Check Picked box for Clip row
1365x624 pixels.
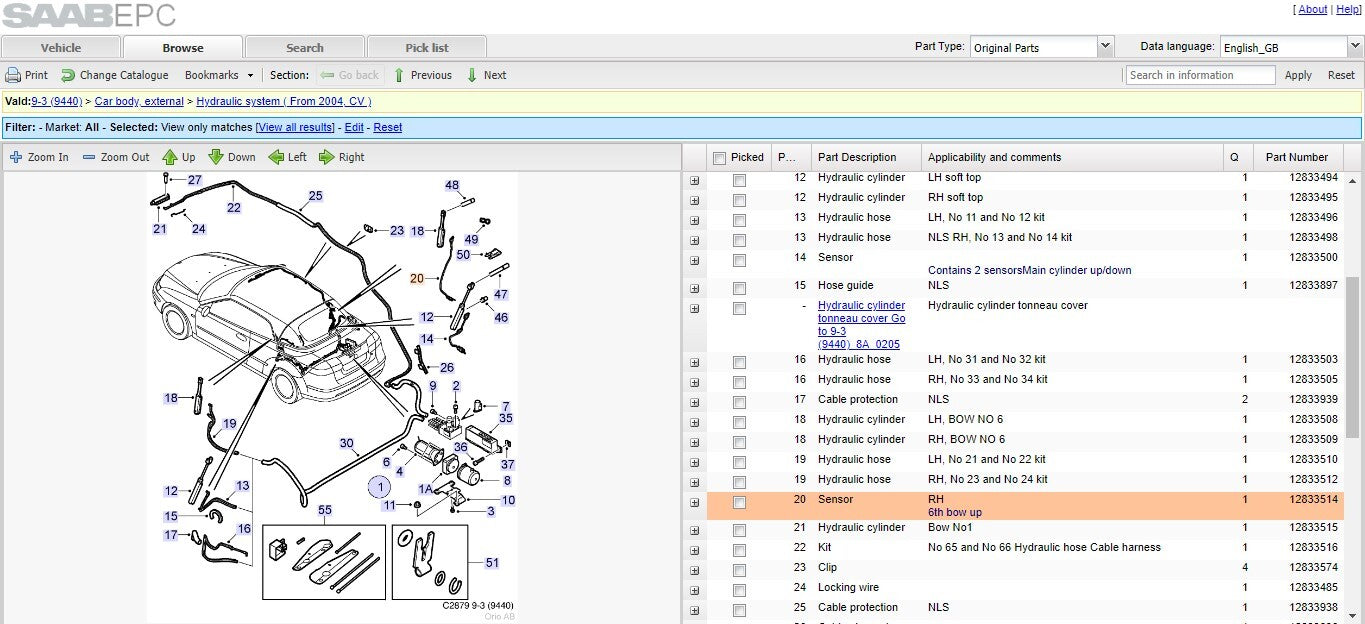coord(739,571)
